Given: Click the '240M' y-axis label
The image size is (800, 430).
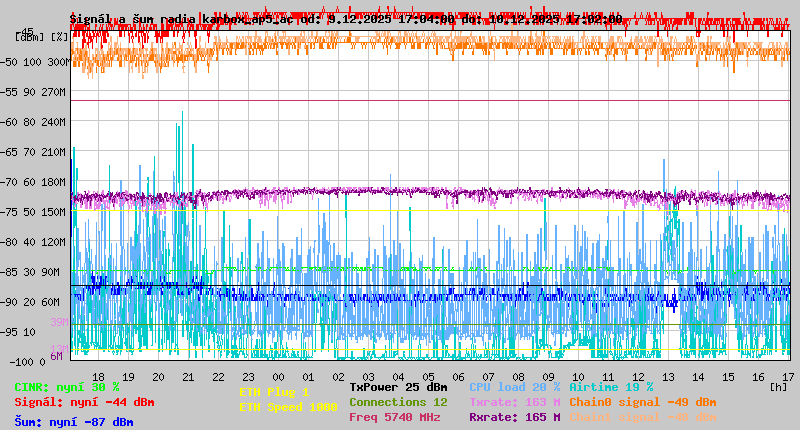Looking at the screenshot, I should click(x=54, y=122).
